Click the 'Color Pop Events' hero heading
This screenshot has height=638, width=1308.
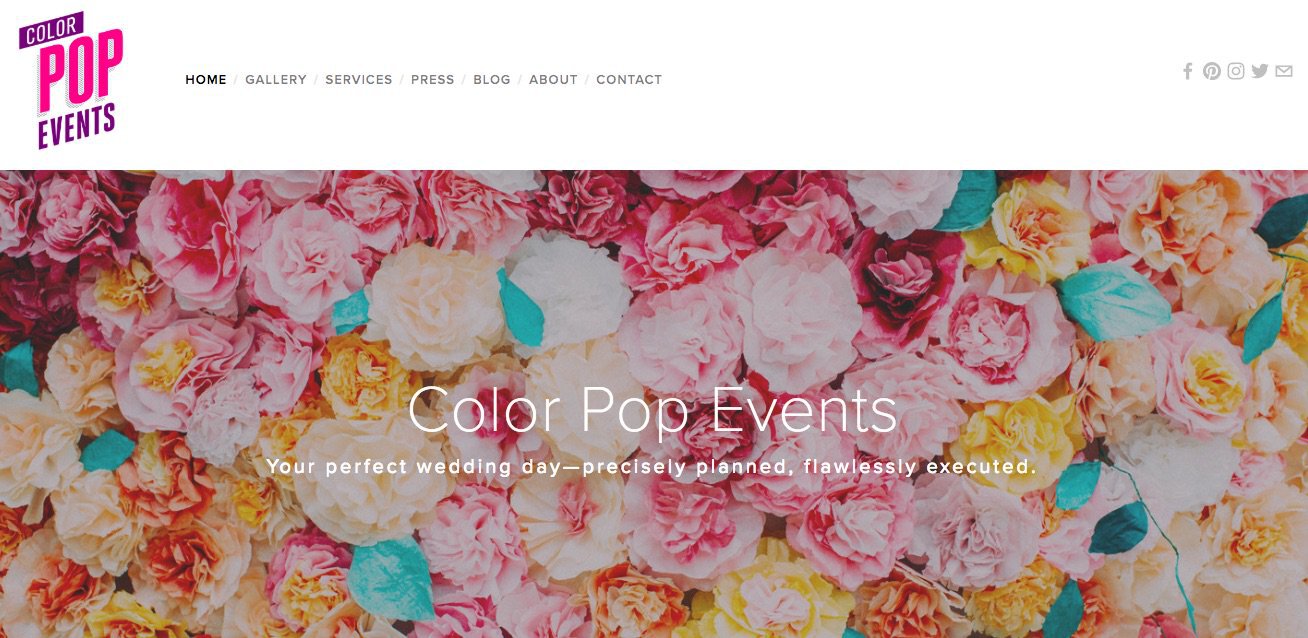click(x=653, y=411)
